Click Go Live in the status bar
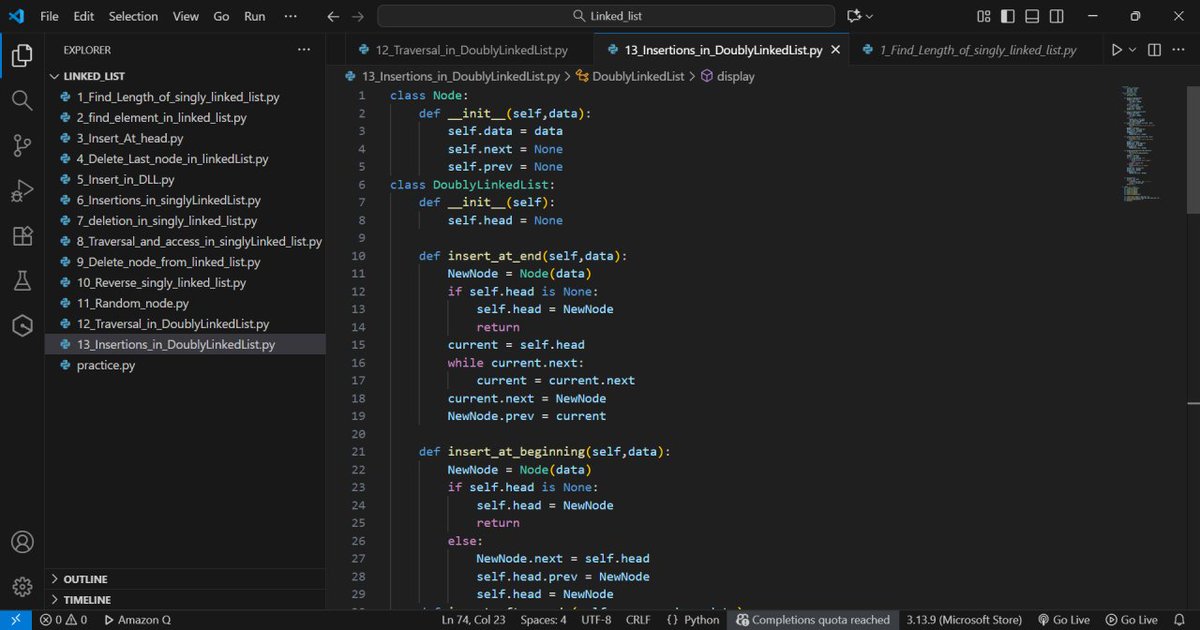This screenshot has width=1200, height=630. tap(1064, 620)
